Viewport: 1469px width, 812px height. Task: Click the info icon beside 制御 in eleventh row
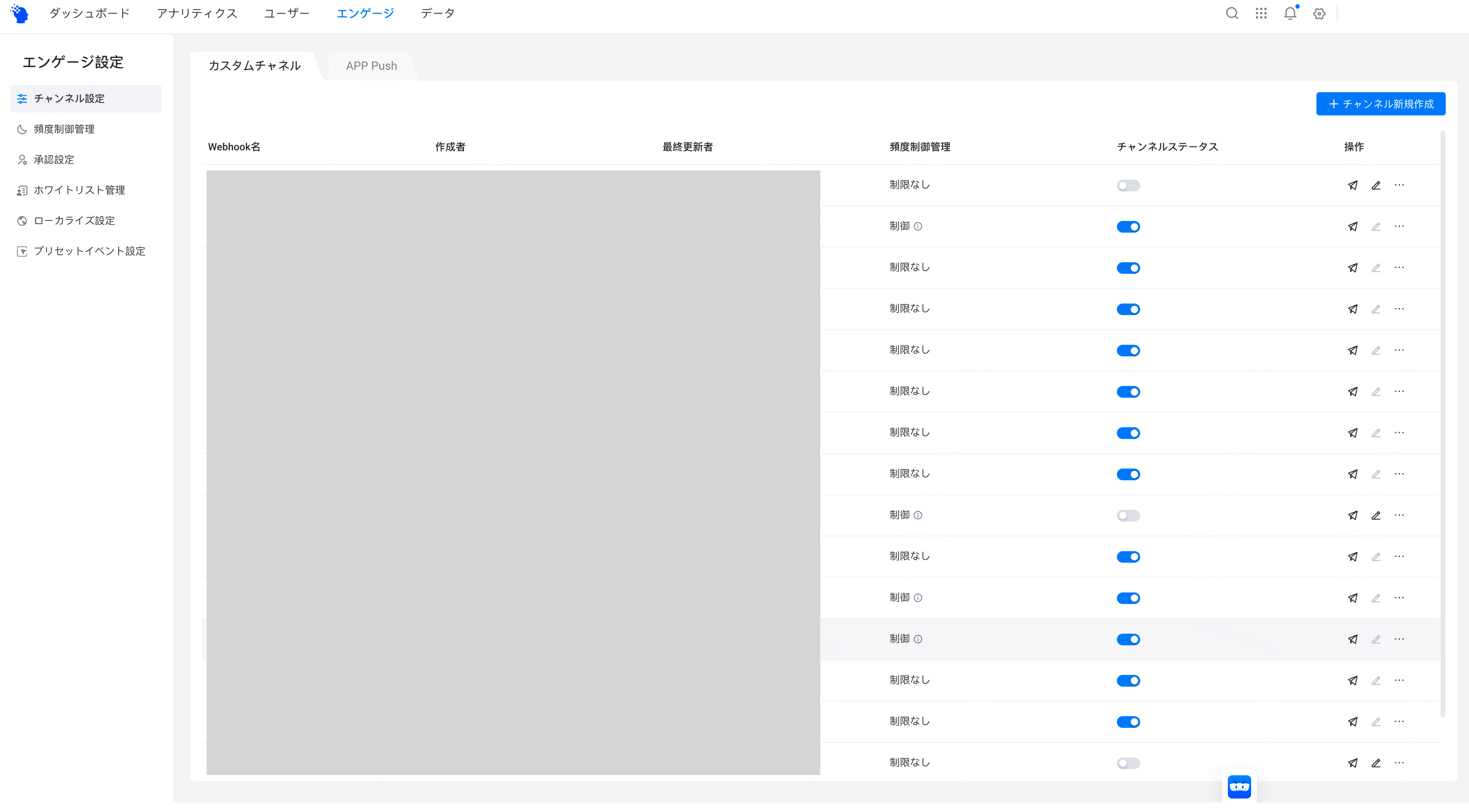[918, 598]
